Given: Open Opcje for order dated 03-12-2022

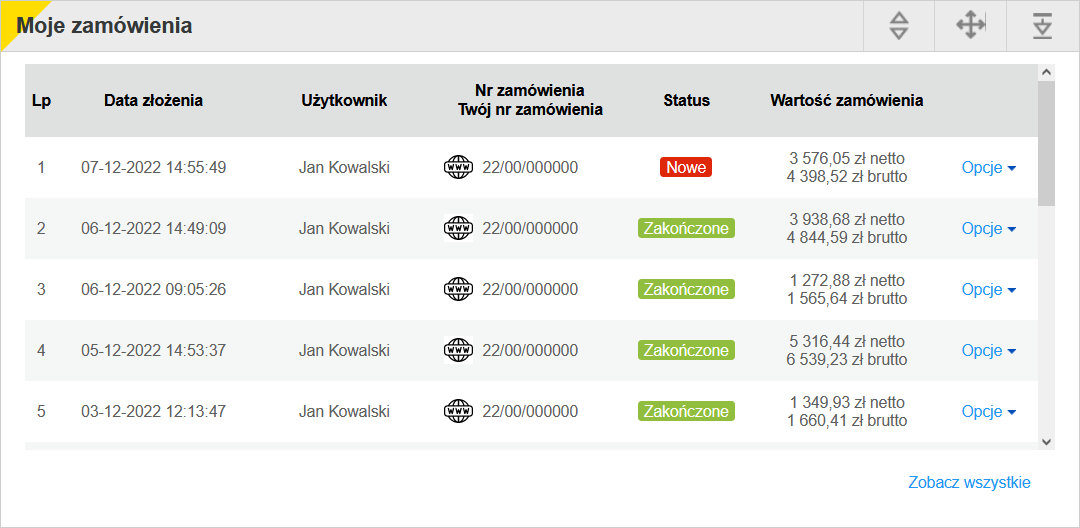Looking at the screenshot, I should click(989, 412).
